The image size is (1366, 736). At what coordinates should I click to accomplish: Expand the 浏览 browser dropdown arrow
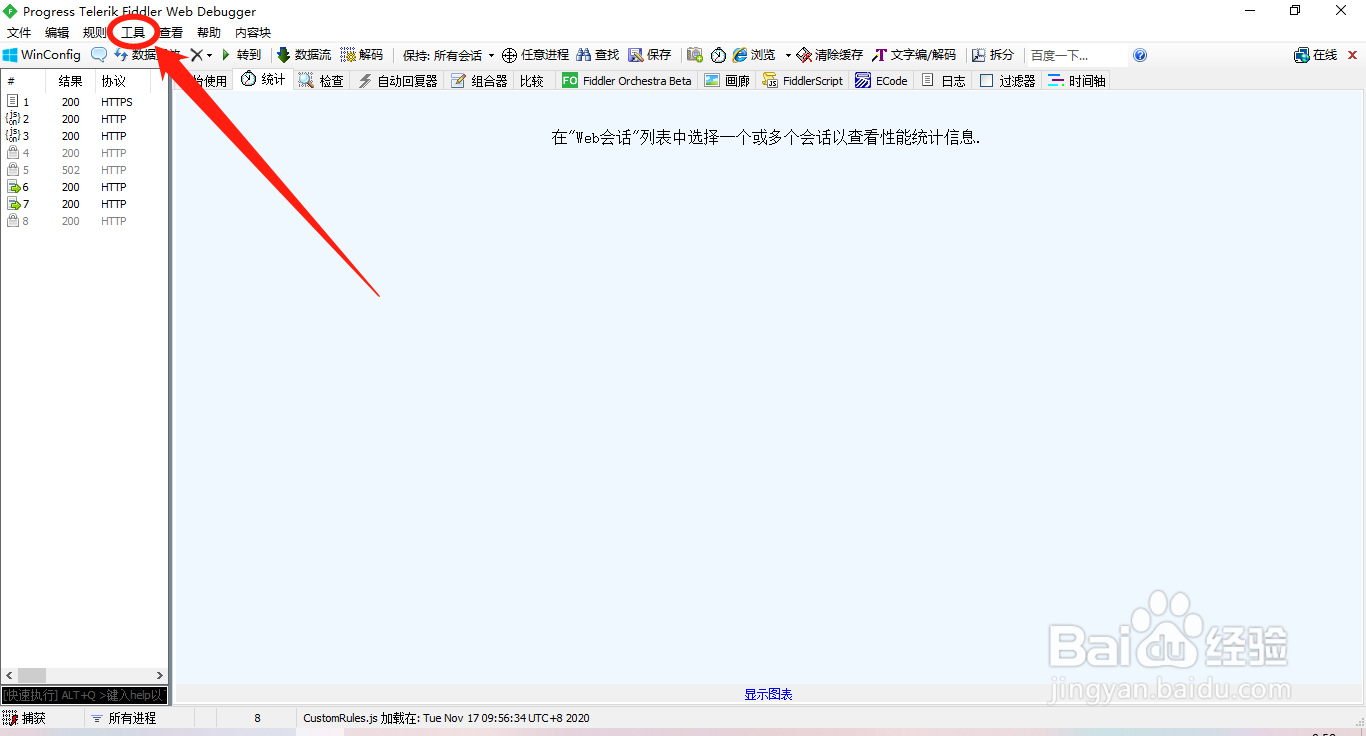tap(788, 55)
